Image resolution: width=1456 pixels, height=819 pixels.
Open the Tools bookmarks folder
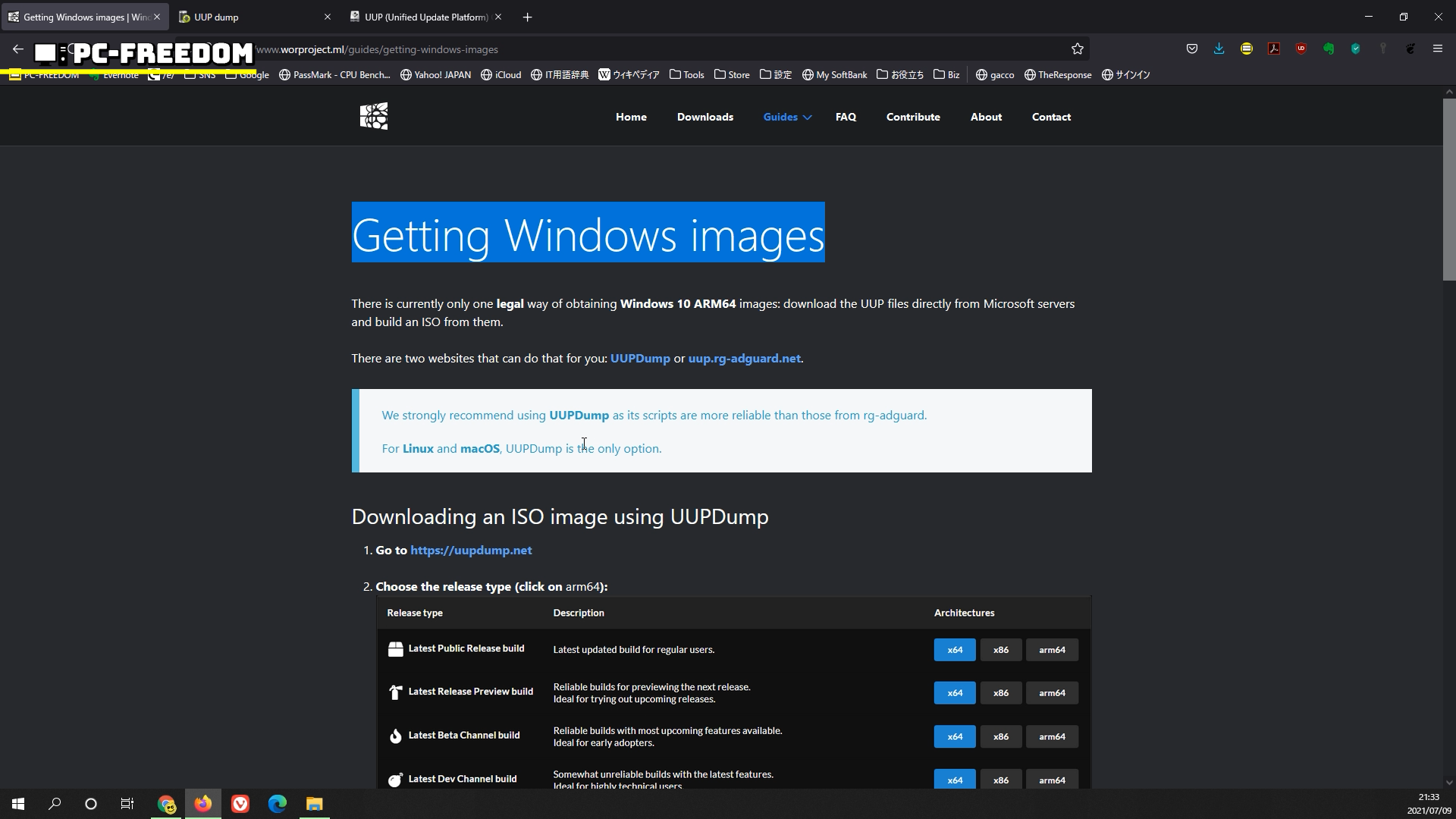click(687, 74)
